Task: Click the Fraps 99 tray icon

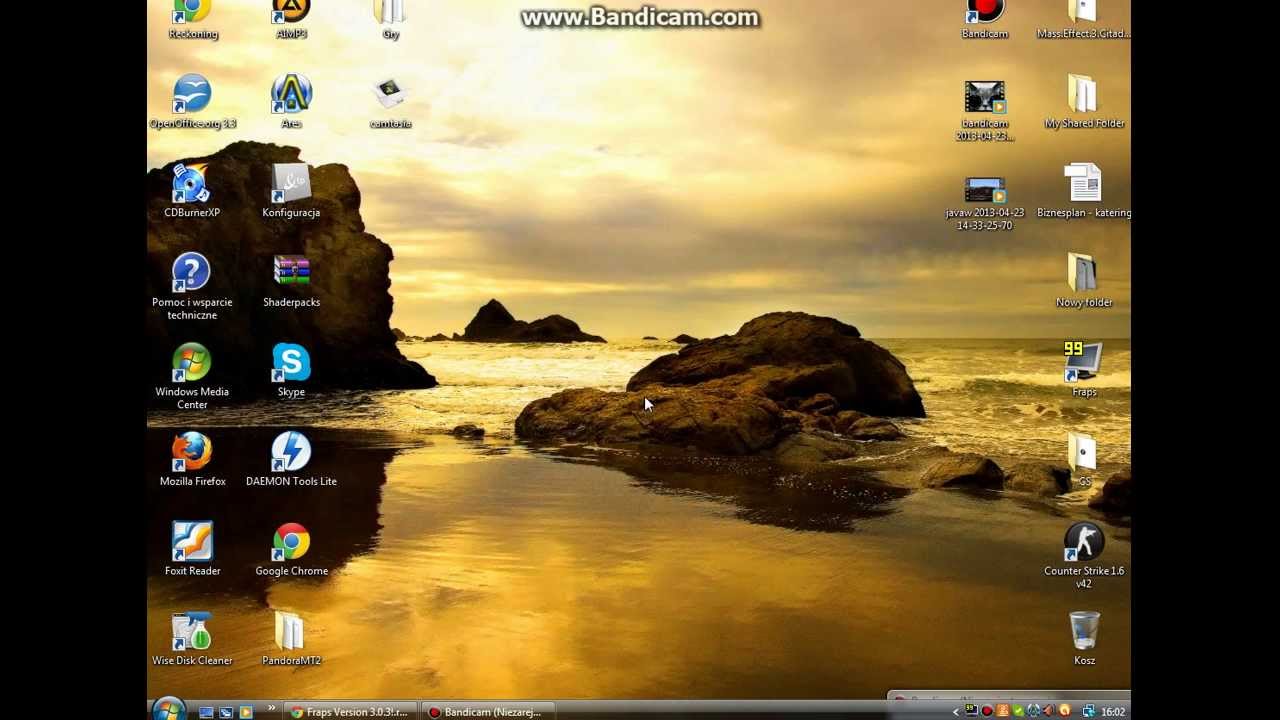Action: [971, 711]
